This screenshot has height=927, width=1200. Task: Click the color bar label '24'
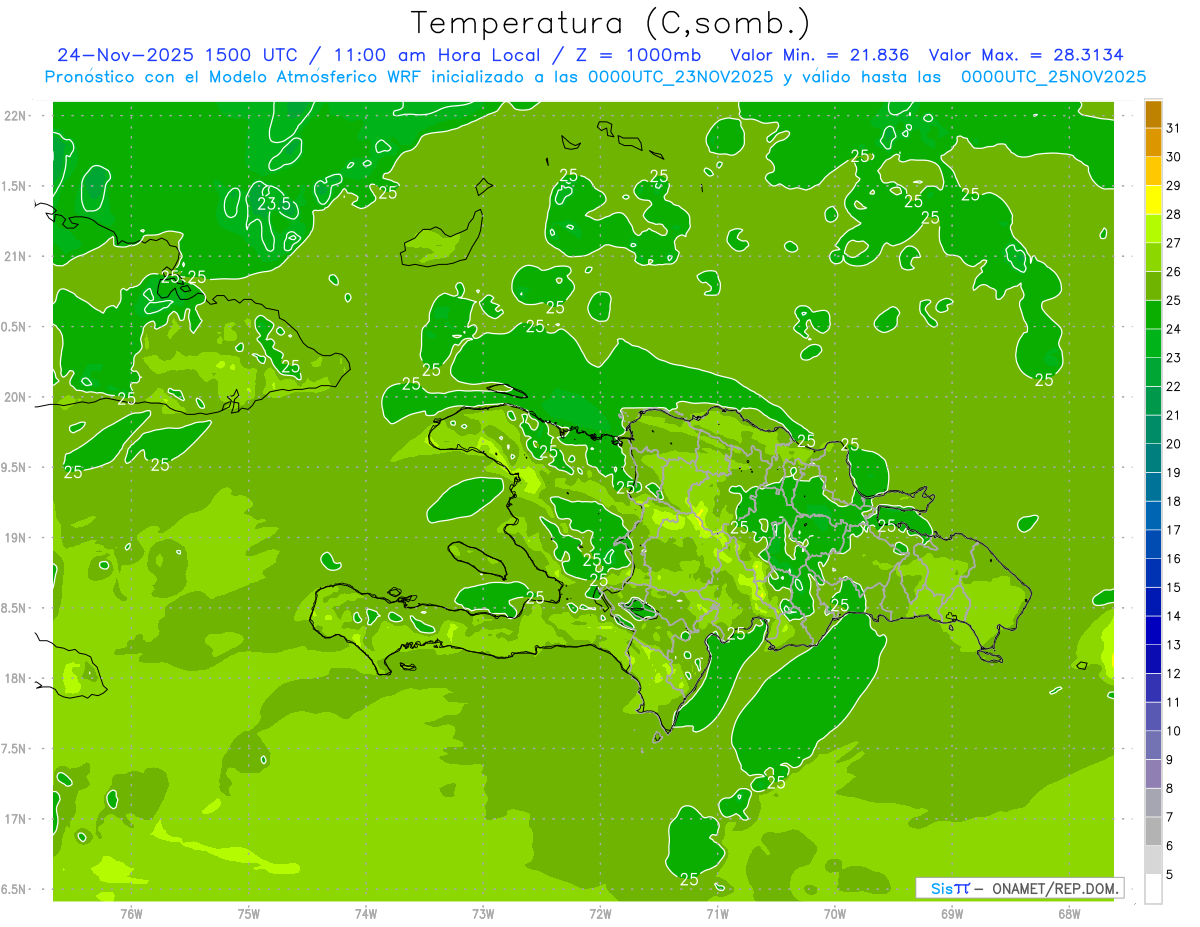pos(1174,329)
